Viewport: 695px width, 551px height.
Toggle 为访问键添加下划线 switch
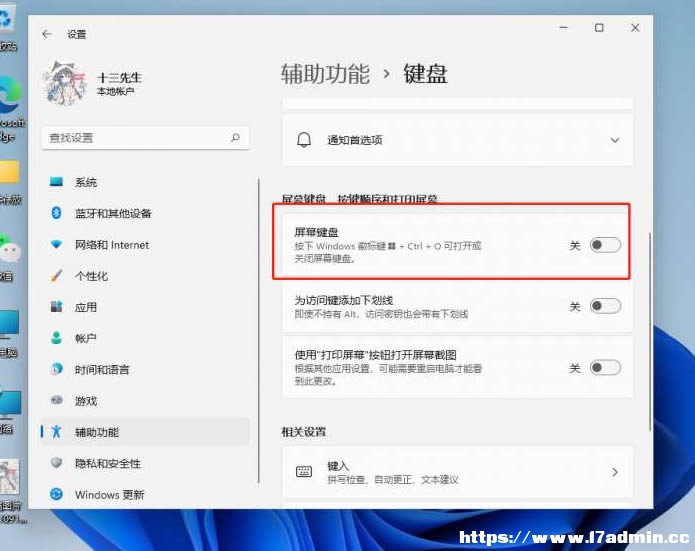point(605,306)
